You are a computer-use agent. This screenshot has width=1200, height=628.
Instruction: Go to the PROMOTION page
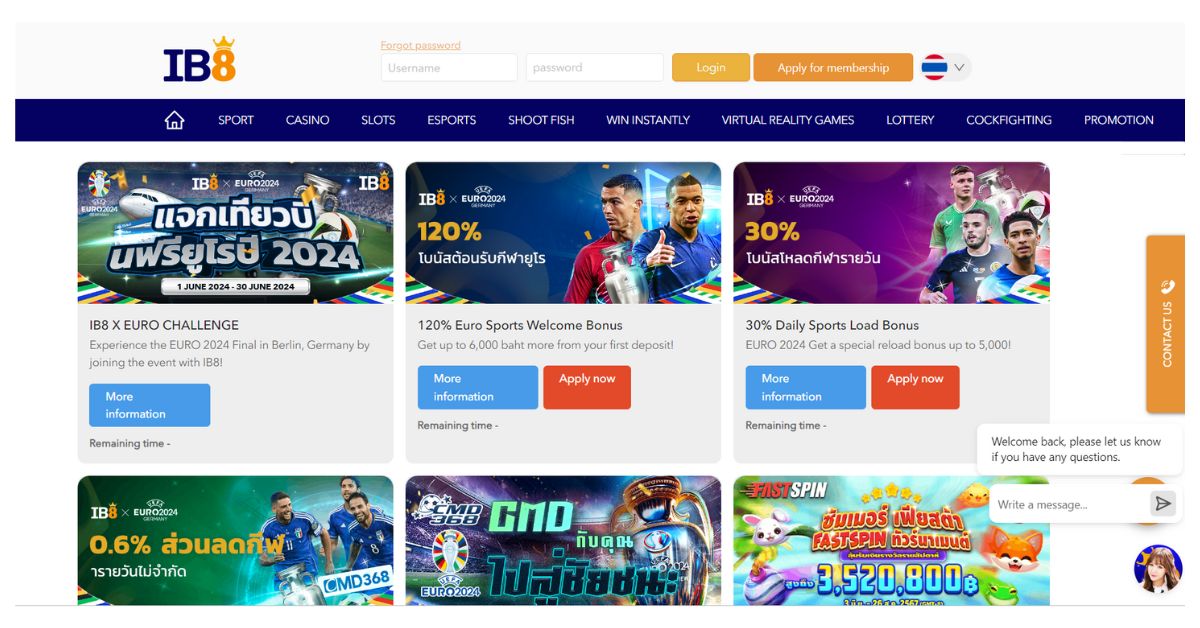[x=1119, y=120]
